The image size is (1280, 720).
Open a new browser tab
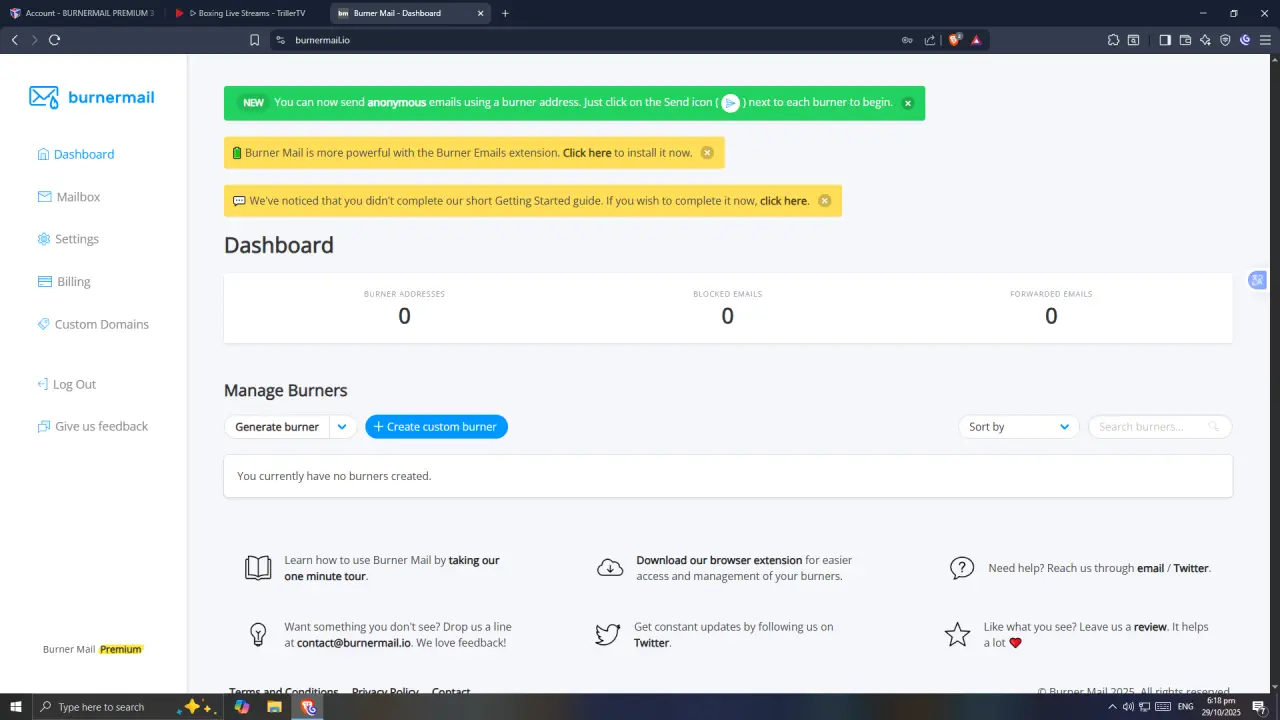point(505,13)
